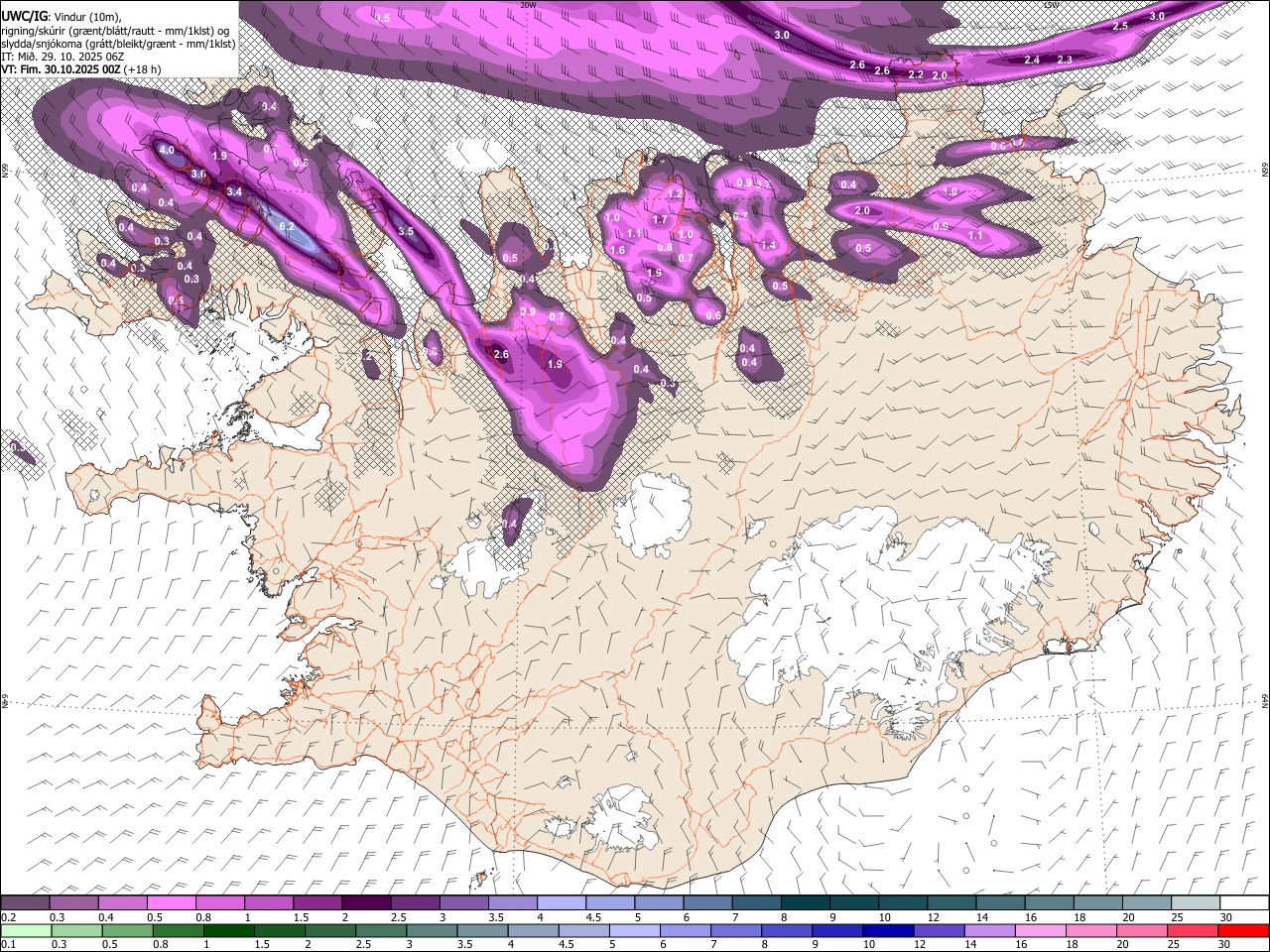Click the 'IT: Mið. 29. 10. 2025 06Z' line
Screen dimensions: 1270x952
pos(63,57)
